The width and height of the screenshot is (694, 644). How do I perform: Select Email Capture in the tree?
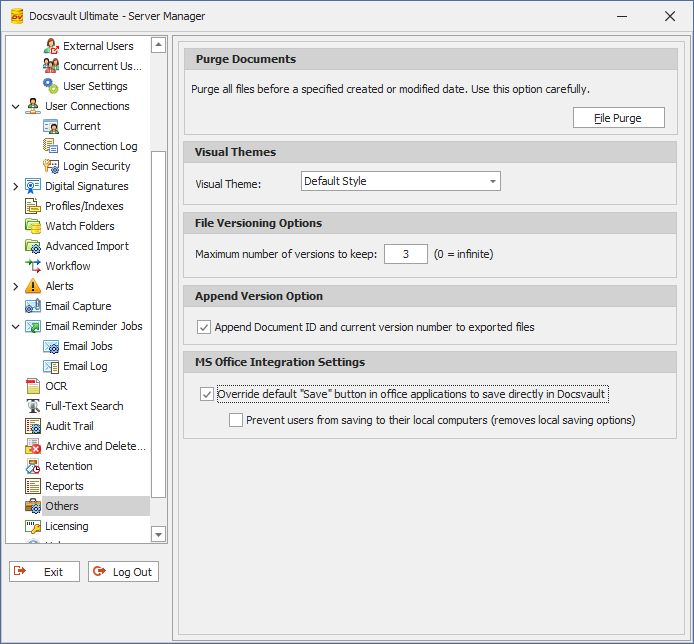[78, 306]
